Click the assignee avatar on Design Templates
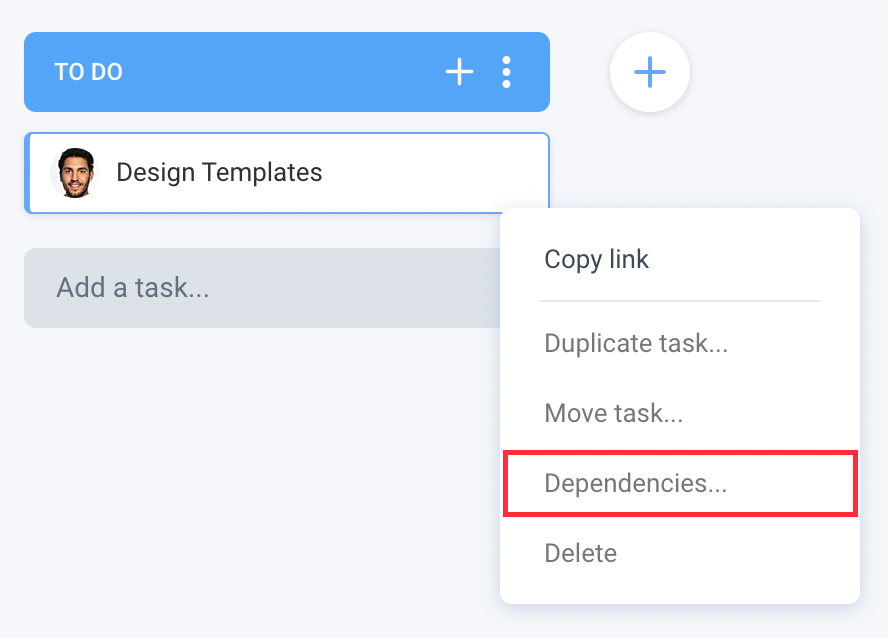888x638 pixels. click(75, 173)
